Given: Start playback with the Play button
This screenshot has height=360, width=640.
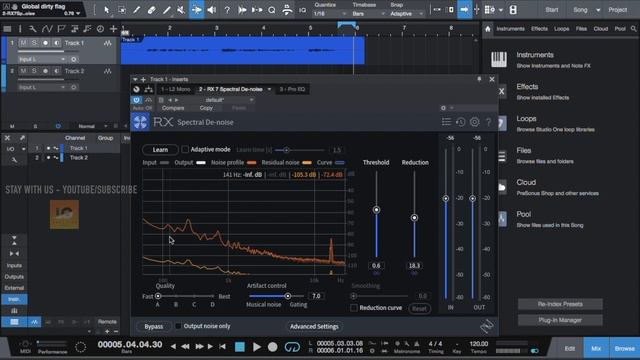Looking at the screenshot, I should pyautogui.click(x=257, y=347).
